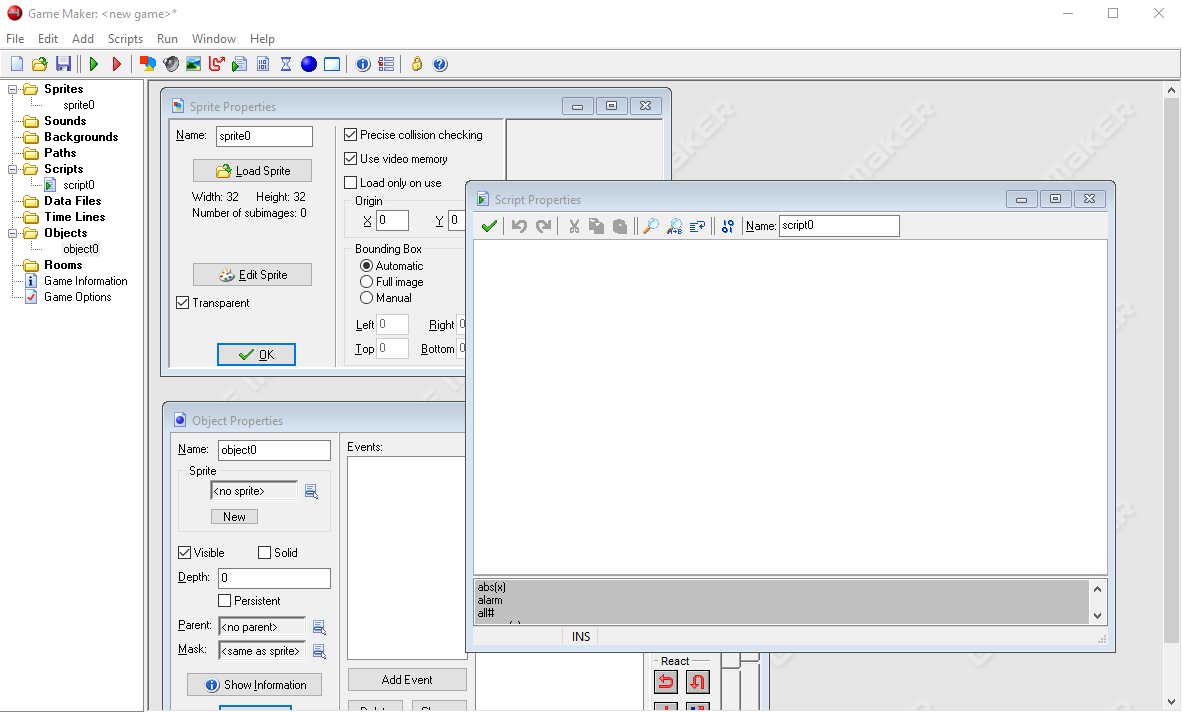
Task: Open the sprite selection menu for object0
Action: [x=311, y=491]
